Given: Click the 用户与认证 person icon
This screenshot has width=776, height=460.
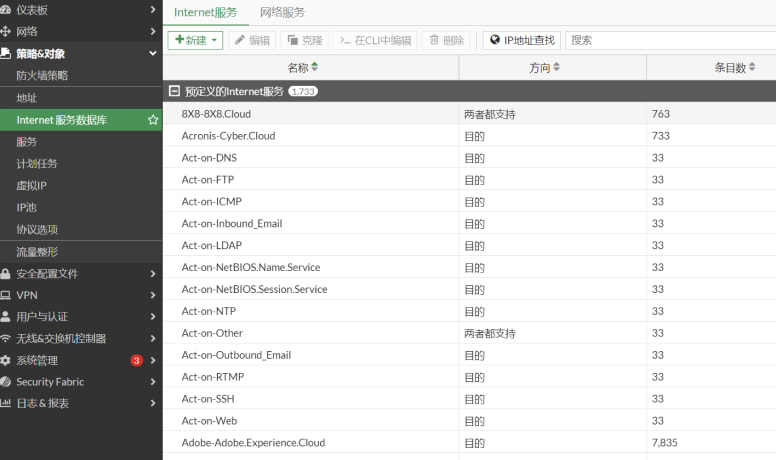Looking at the screenshot, I should [6, 316].
